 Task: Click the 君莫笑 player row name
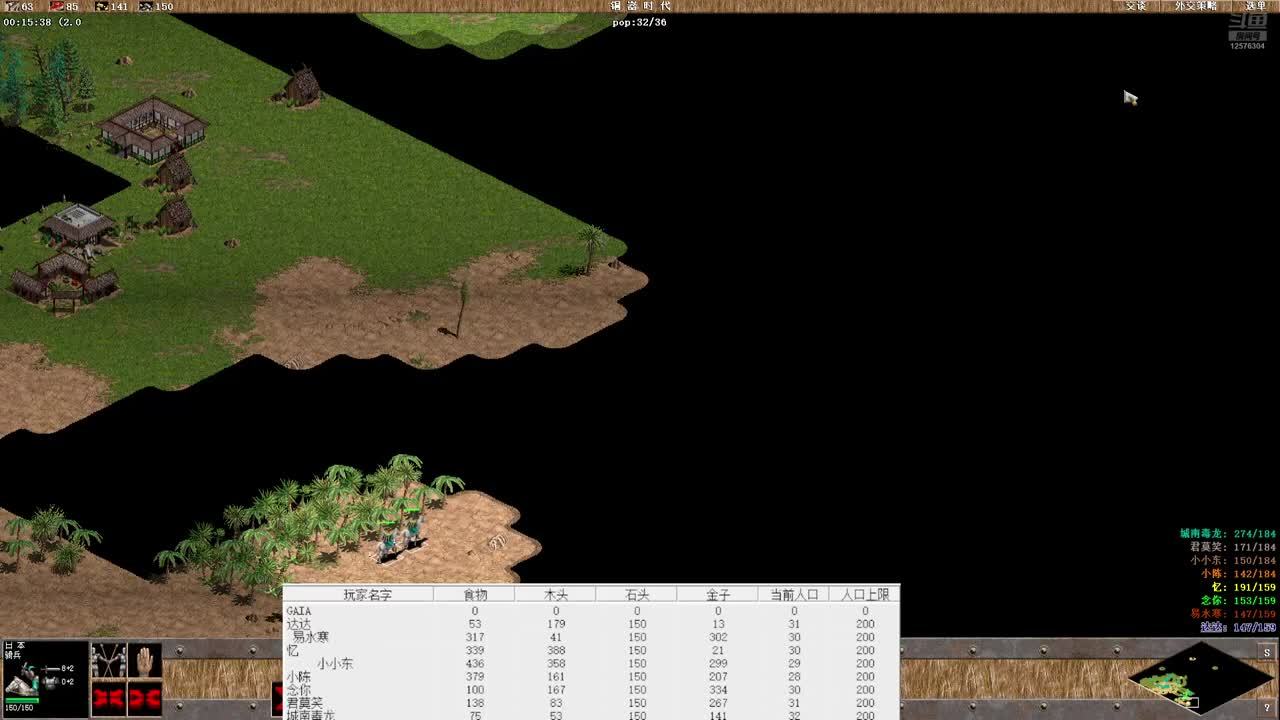click(x=305, y=702)
